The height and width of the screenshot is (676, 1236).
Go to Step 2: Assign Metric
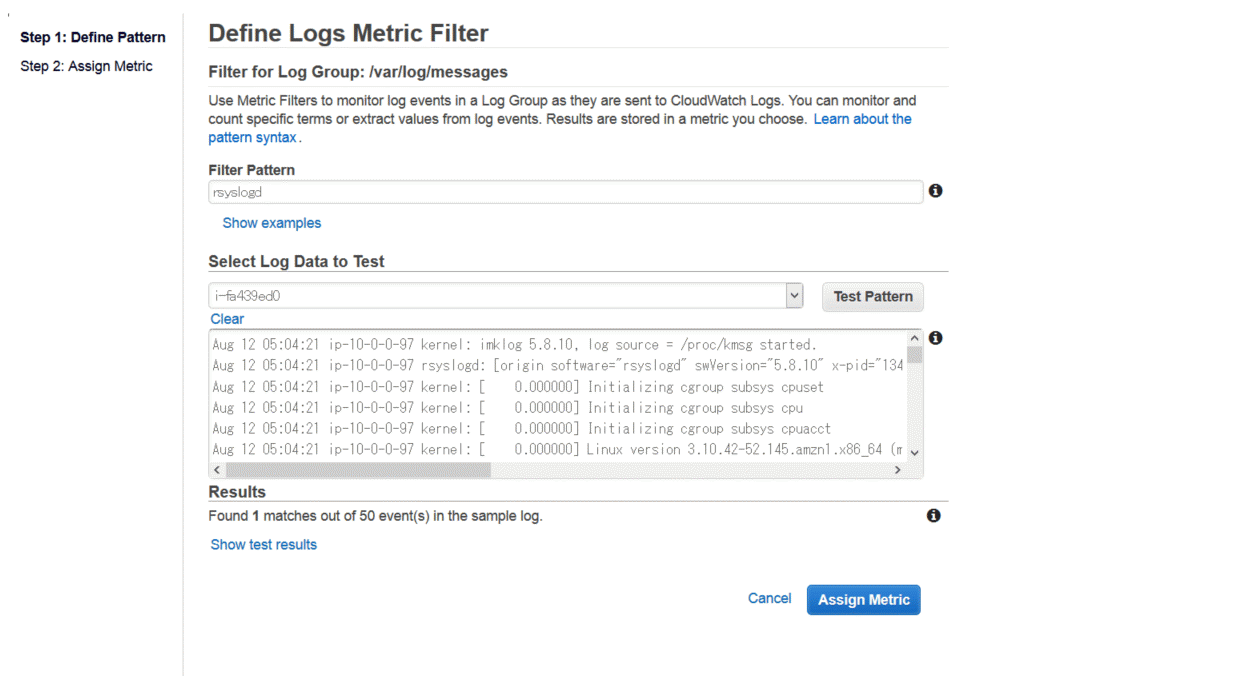pyautogui.click(x=86, y=66)
